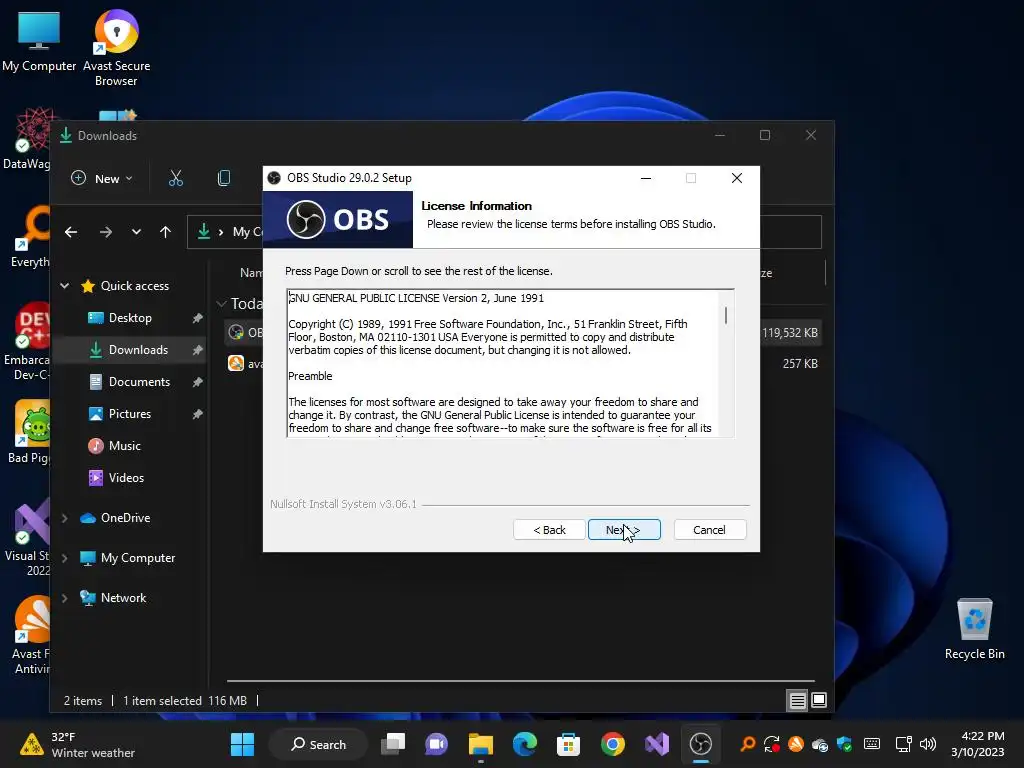Collapse the Quick access tree section
The height and width of the screenshot is (768, 1024).
65,285
